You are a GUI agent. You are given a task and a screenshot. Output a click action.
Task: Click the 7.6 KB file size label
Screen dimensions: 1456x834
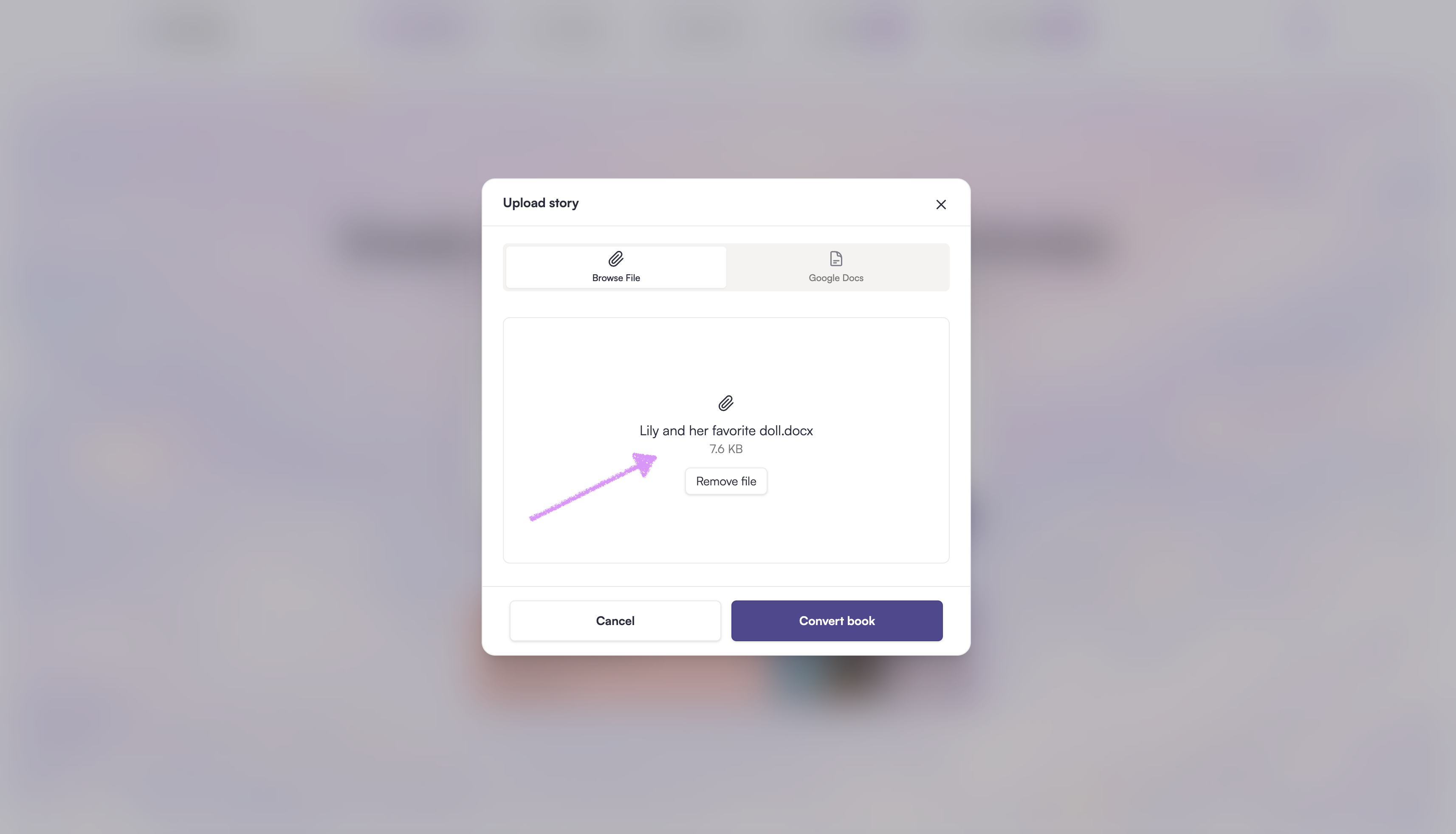coord(726,449)
